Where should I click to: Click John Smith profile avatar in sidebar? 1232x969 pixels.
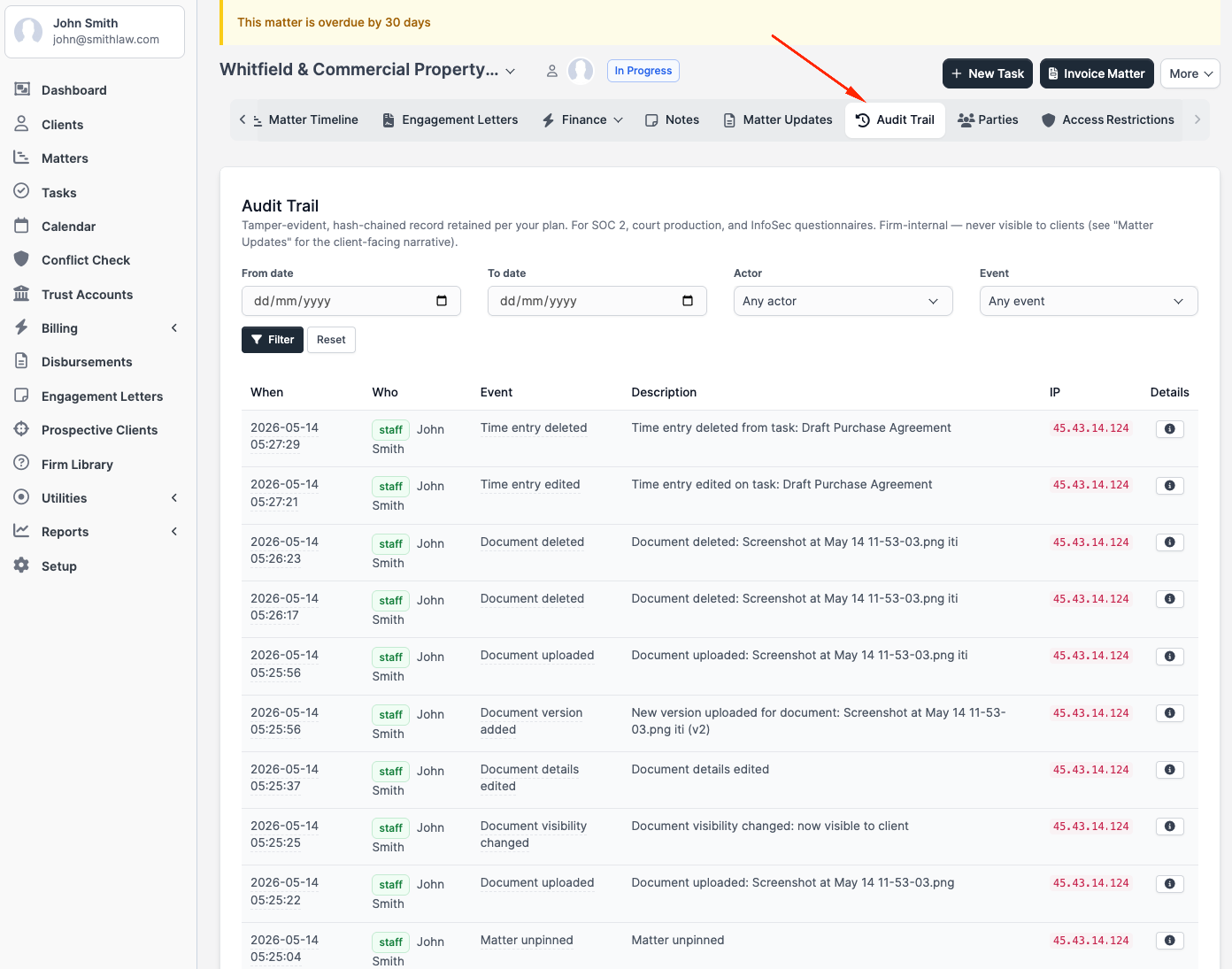(x=28, y=32)
